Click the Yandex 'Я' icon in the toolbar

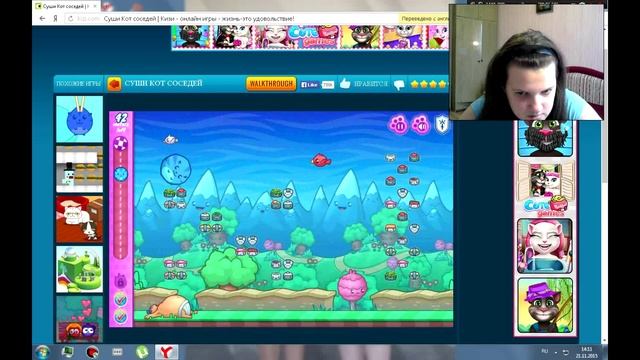click(55, 19)
